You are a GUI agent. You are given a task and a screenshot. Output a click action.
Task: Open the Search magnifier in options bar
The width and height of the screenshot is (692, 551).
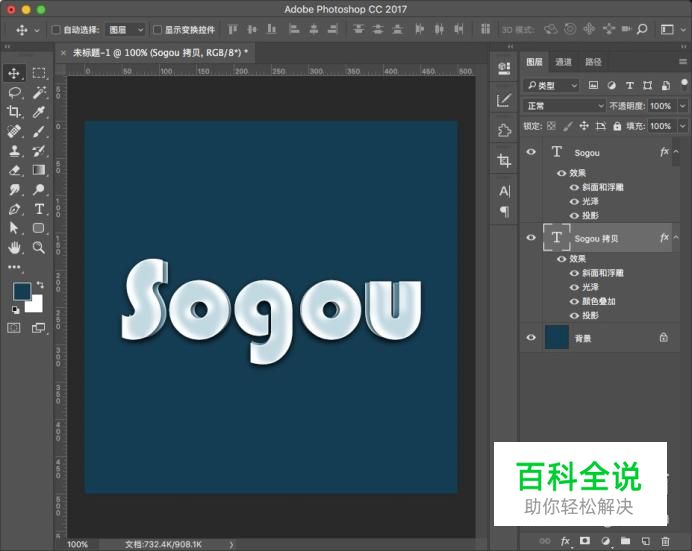[x=642, y=30]
